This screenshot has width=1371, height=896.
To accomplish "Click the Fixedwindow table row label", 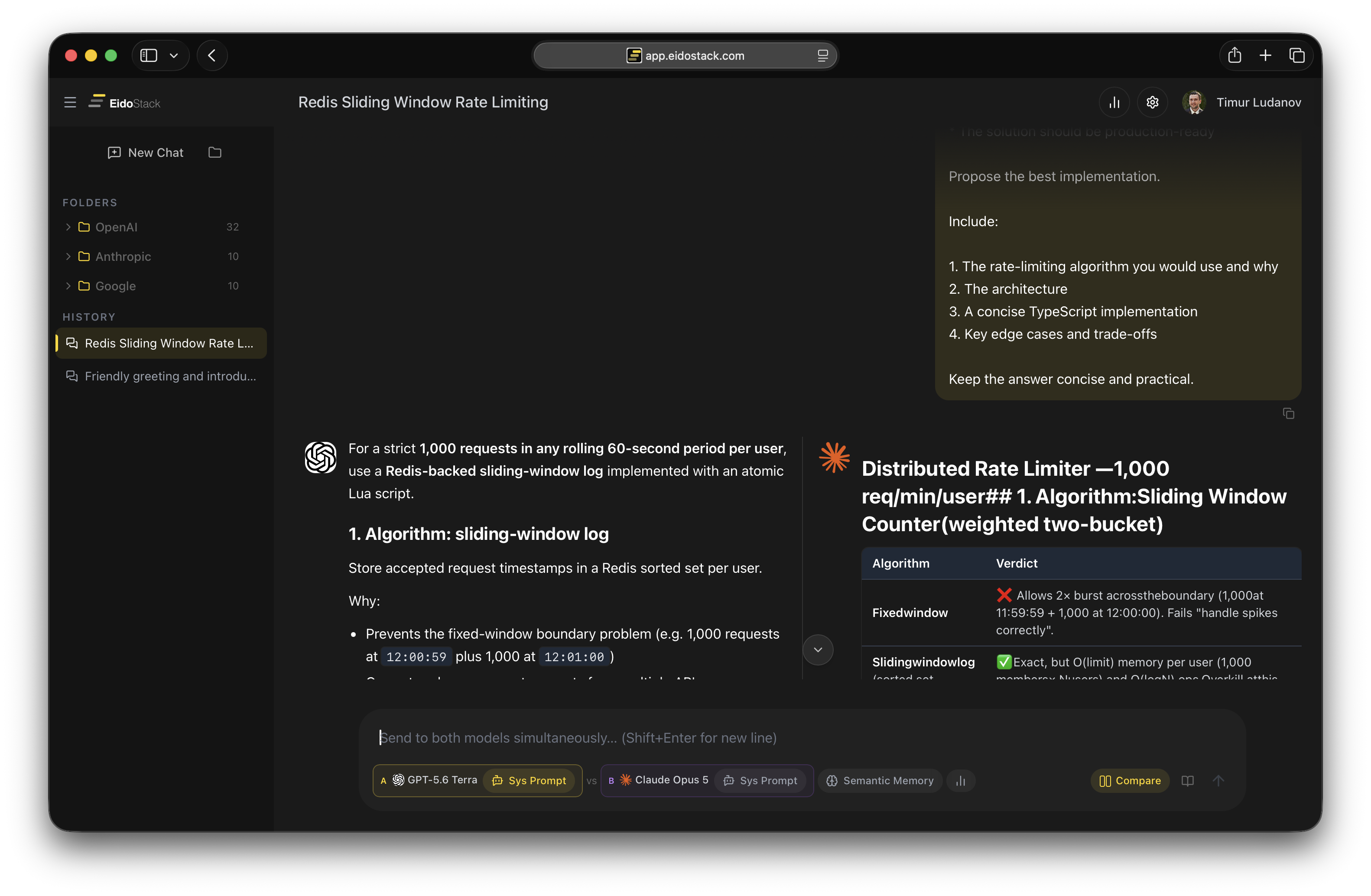I will 910,613.
